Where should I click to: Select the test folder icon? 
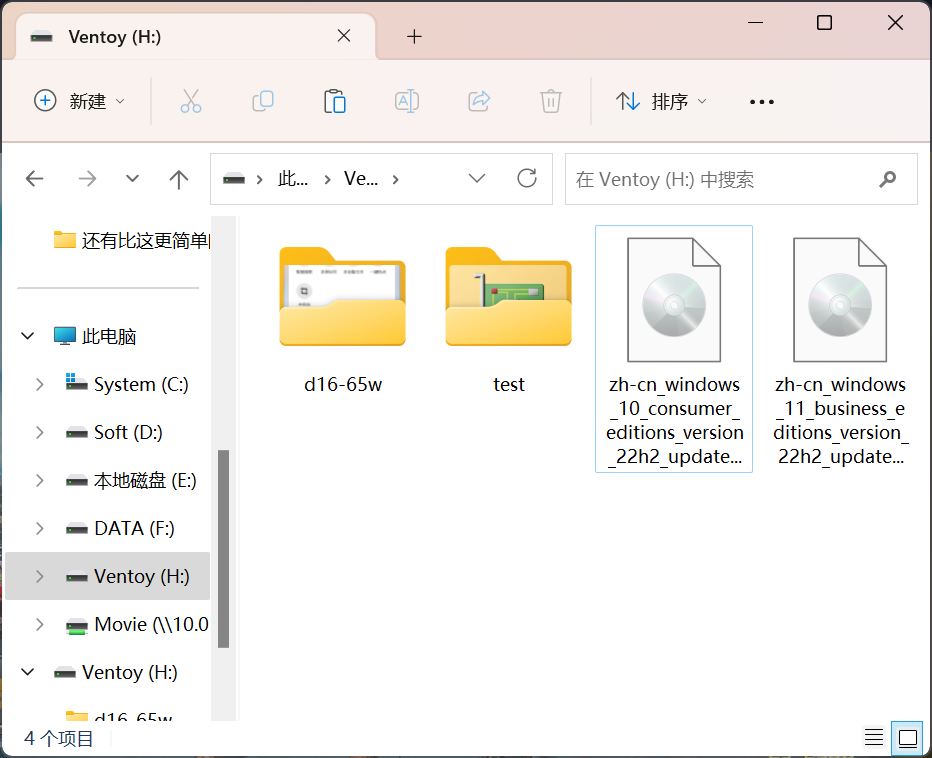508,296
